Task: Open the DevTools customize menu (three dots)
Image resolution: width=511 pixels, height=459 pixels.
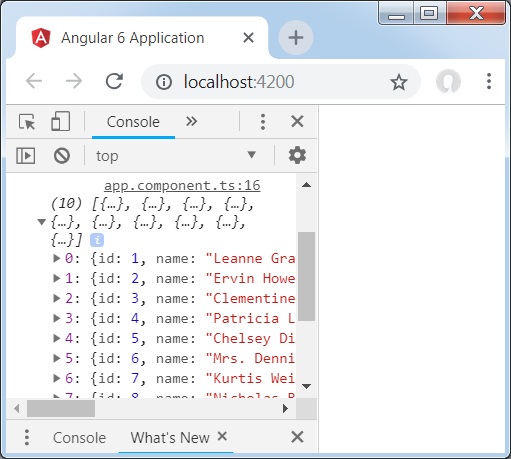Action: click(263, 122)
